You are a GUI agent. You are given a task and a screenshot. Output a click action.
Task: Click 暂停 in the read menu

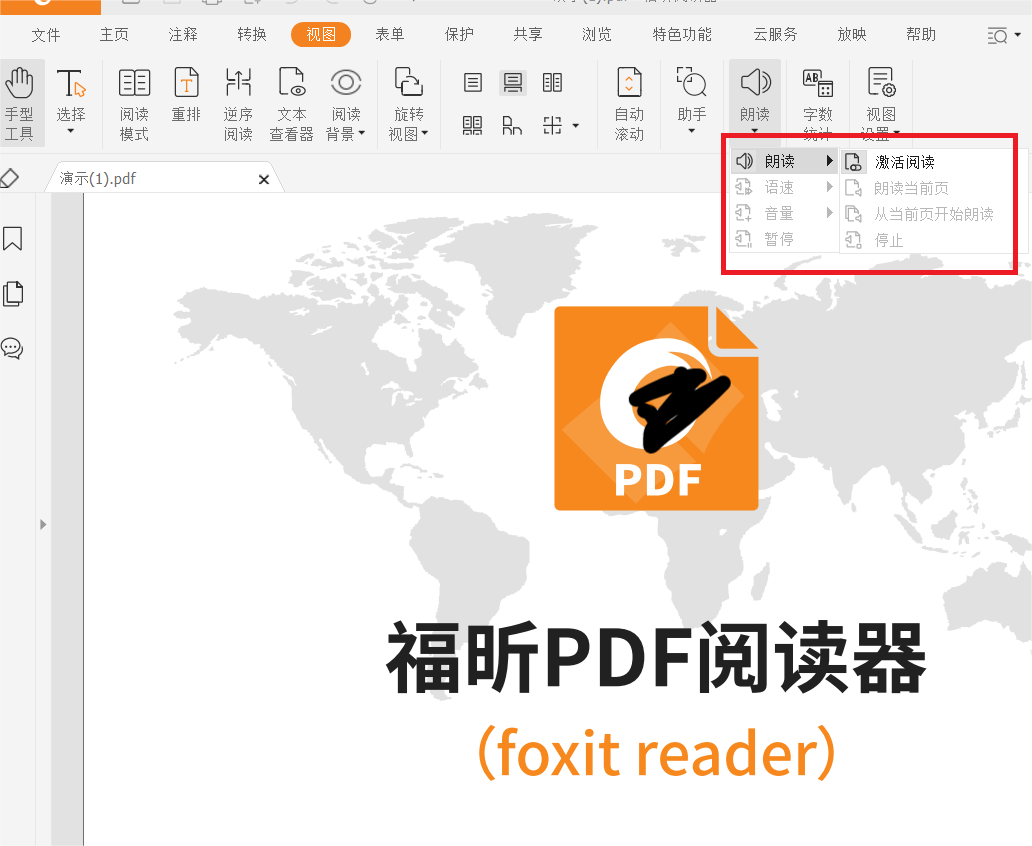(x=784, y=239)
